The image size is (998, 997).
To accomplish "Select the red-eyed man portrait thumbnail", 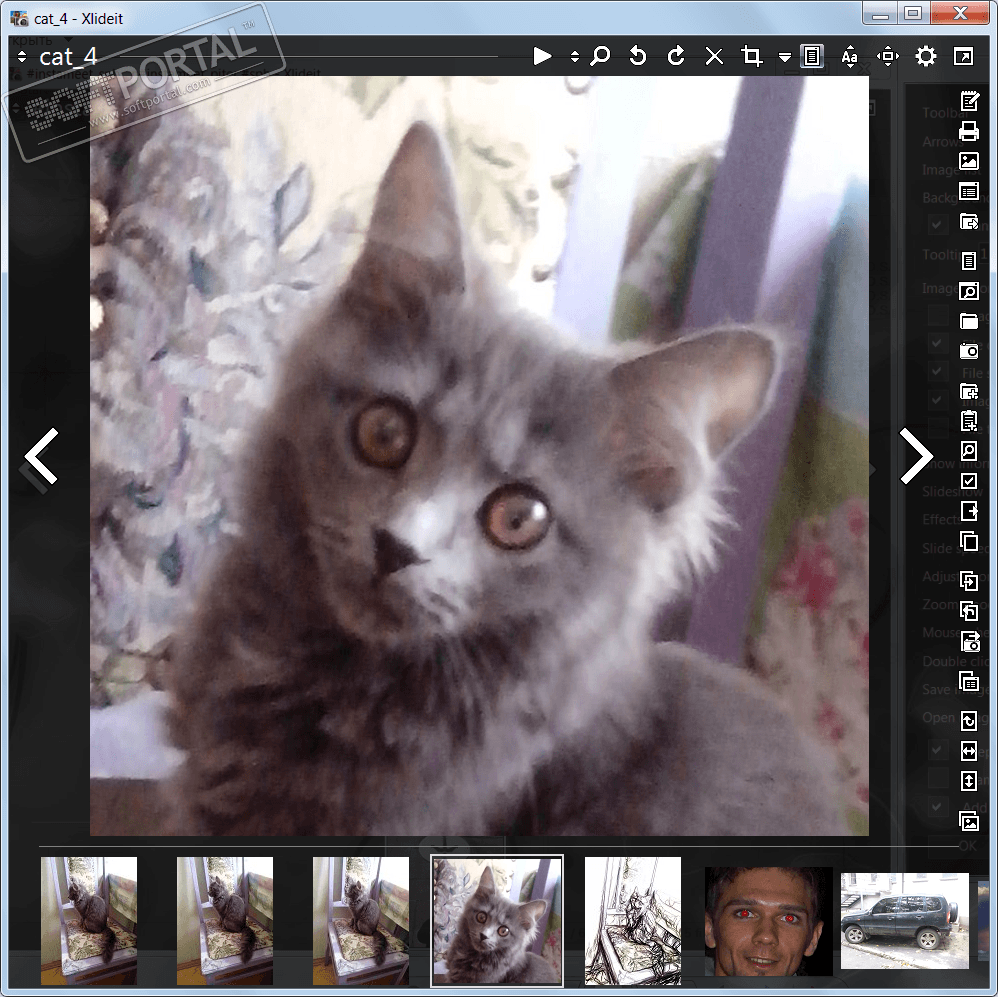I will click(768, 921).
